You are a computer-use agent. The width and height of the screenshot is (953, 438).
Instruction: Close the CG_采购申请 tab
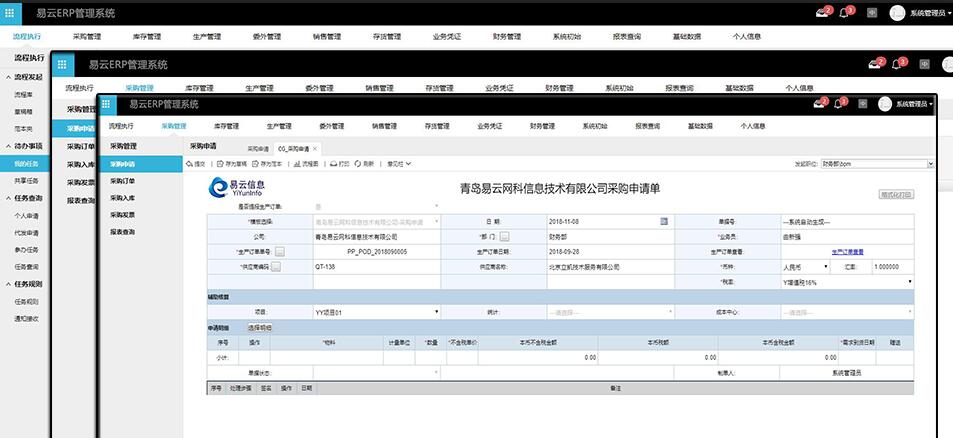[315, 149]
